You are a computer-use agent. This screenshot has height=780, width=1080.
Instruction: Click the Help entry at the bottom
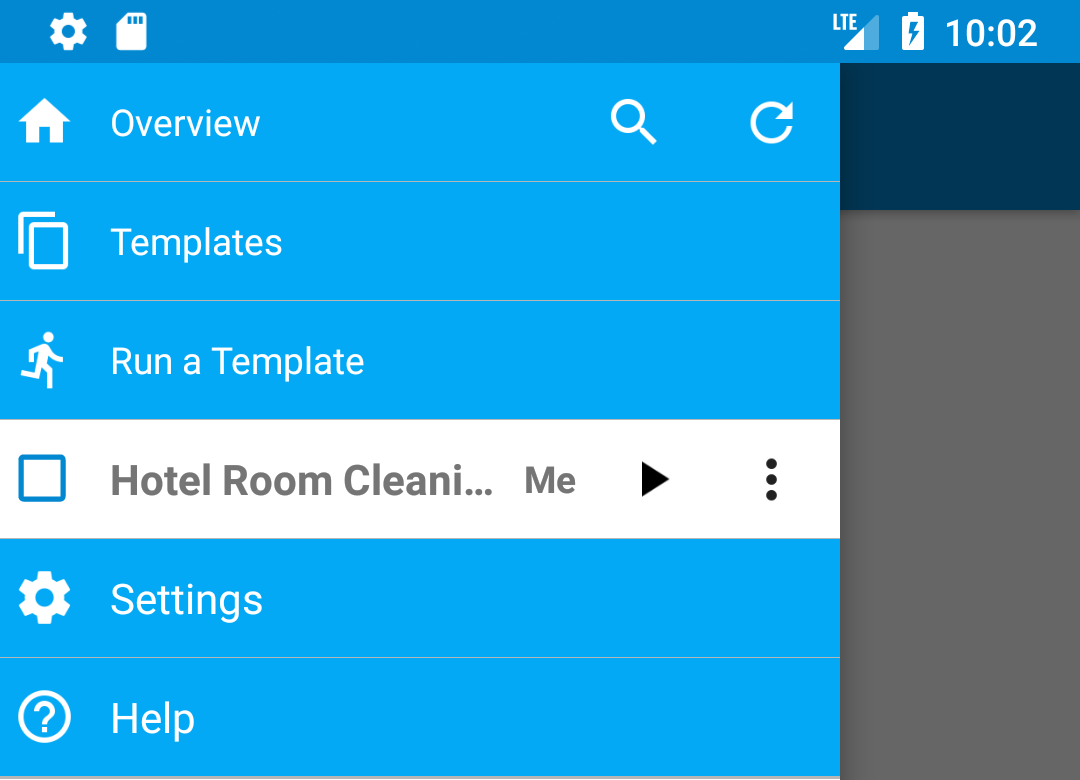(152, 717)
